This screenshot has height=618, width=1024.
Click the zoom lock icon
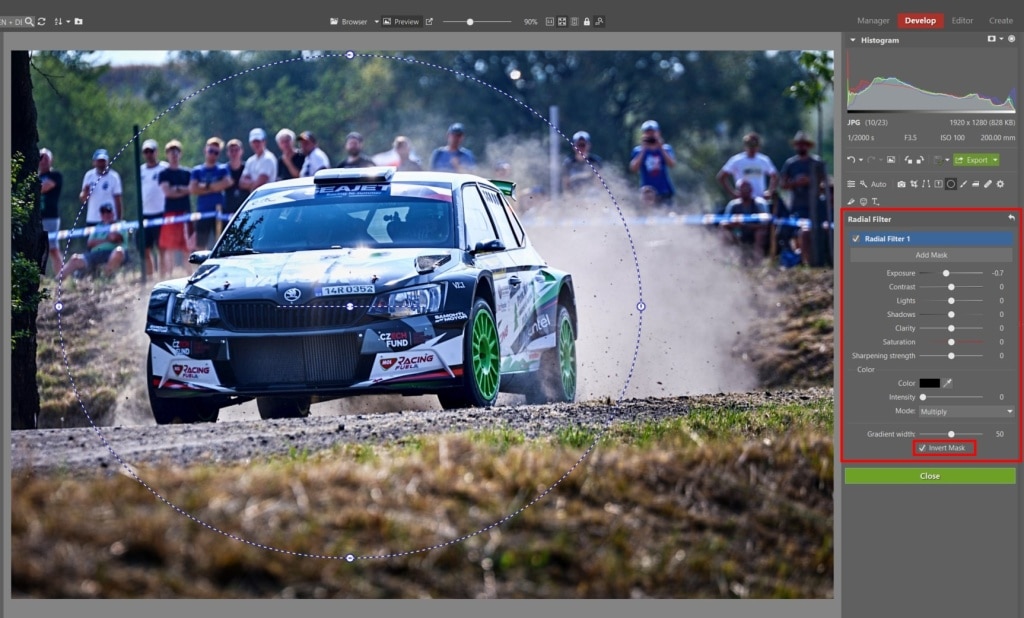[x=587, y=22]
